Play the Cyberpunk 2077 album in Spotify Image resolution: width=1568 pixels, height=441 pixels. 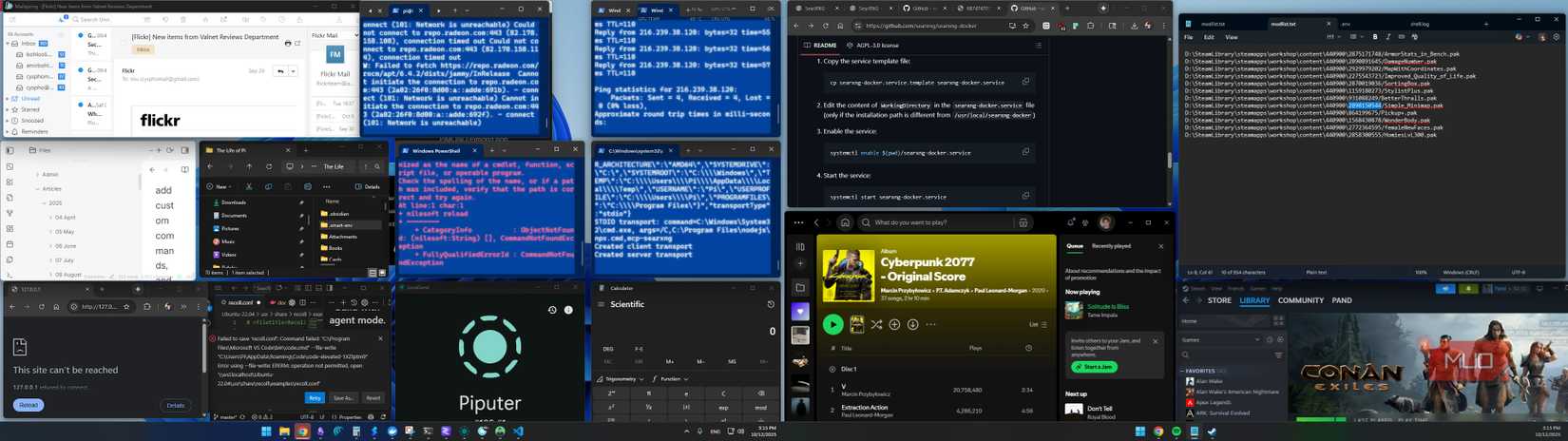pos(832,325)
